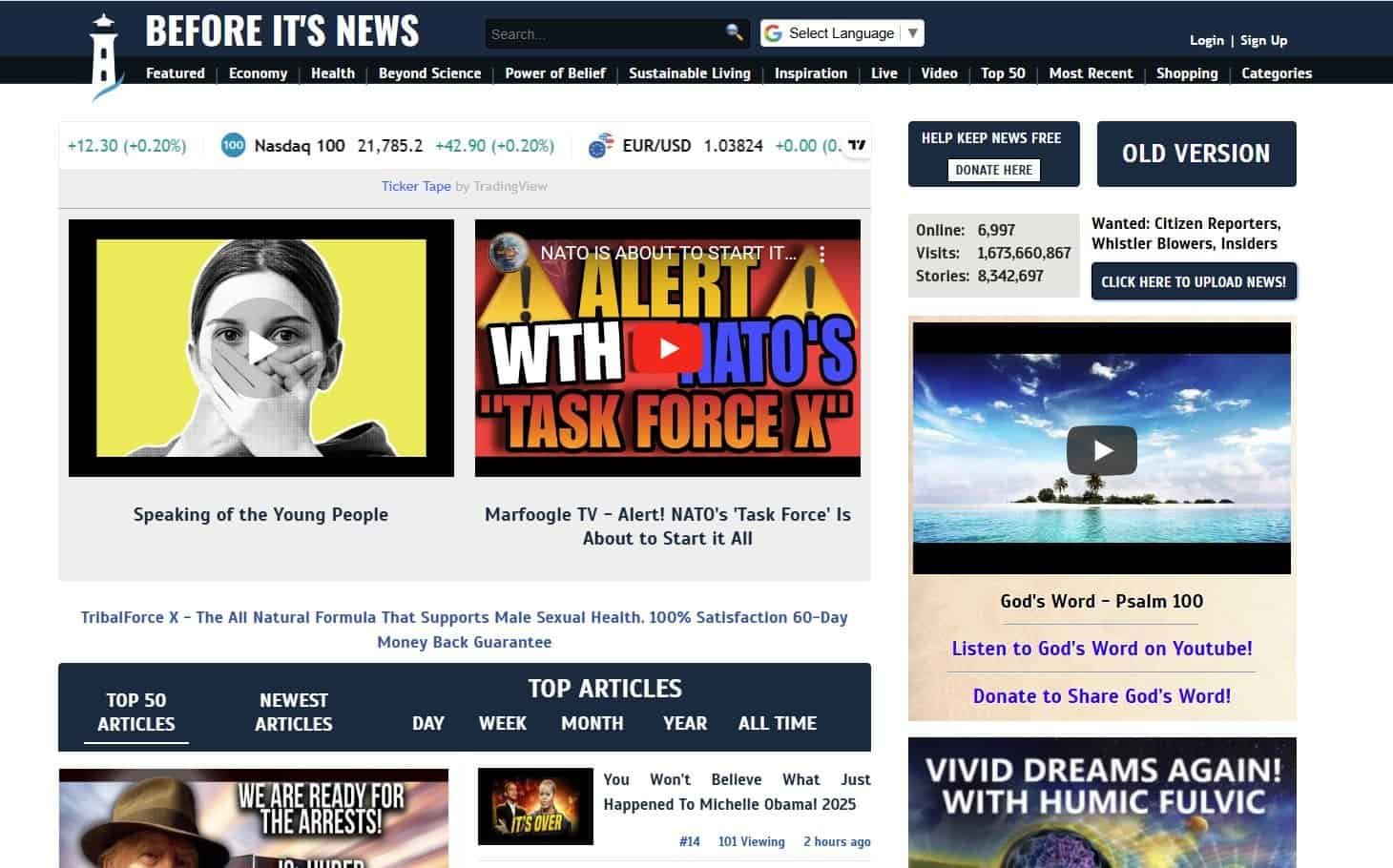Open Top 50 in navigation bar

pos(1003,73)
